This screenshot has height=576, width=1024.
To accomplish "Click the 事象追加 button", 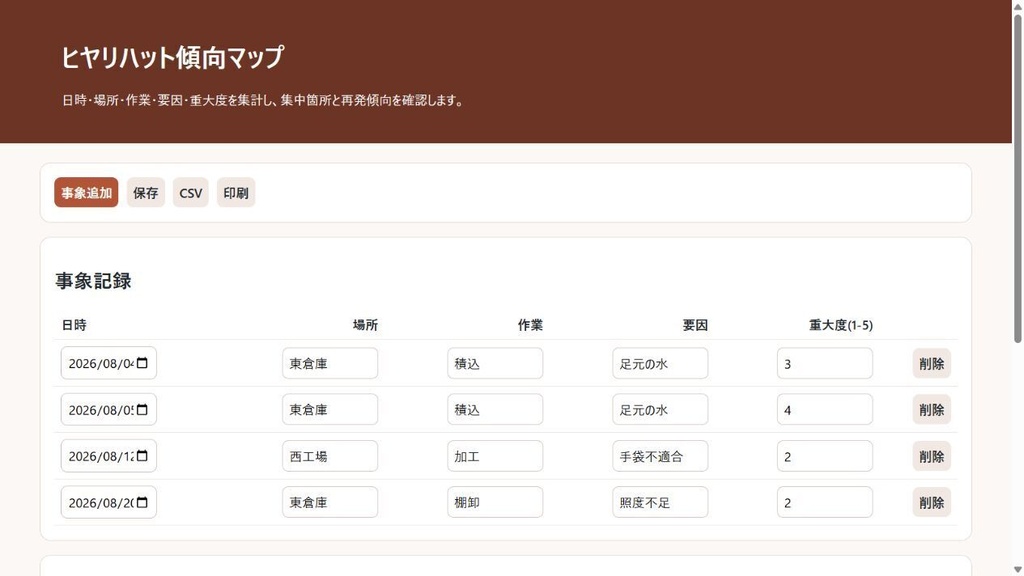I will [86, 193].
